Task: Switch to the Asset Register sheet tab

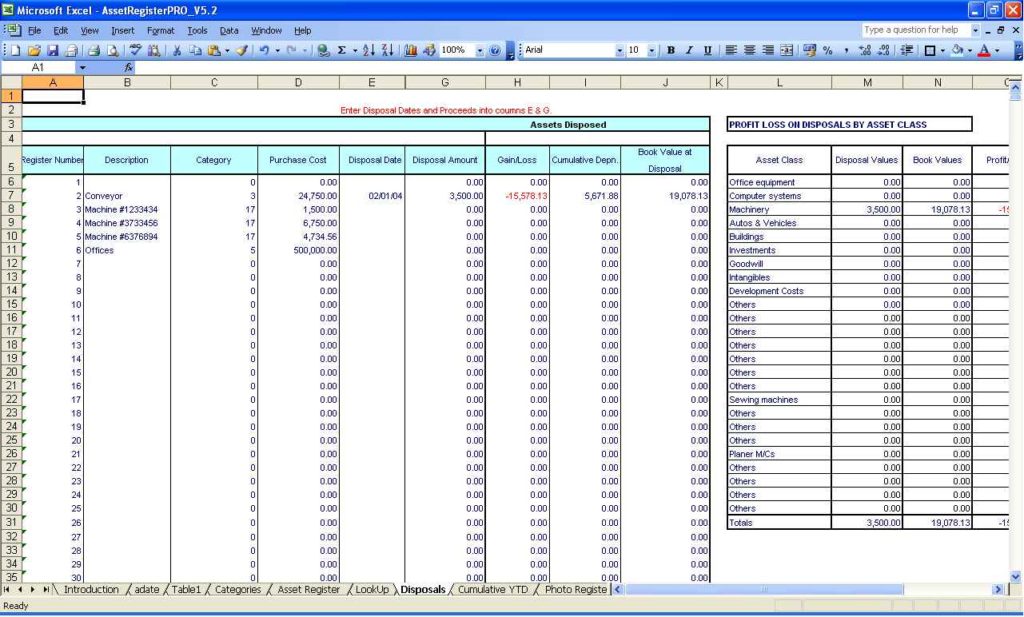Action: (308, 590)
